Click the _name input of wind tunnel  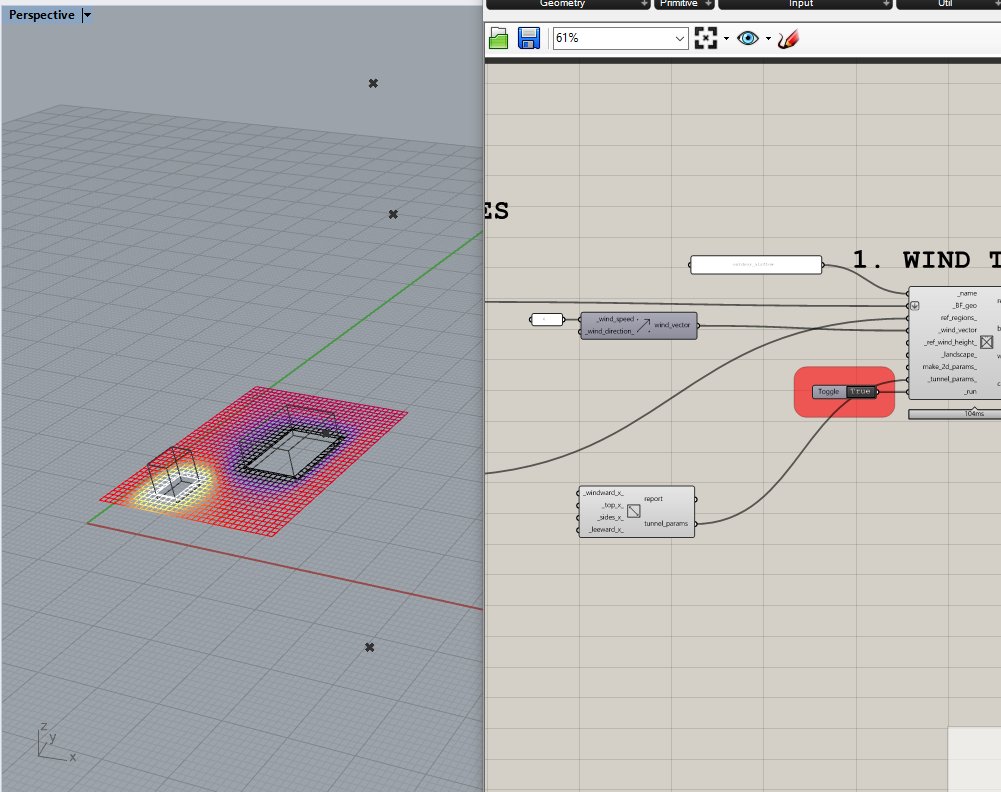[967, 294]
